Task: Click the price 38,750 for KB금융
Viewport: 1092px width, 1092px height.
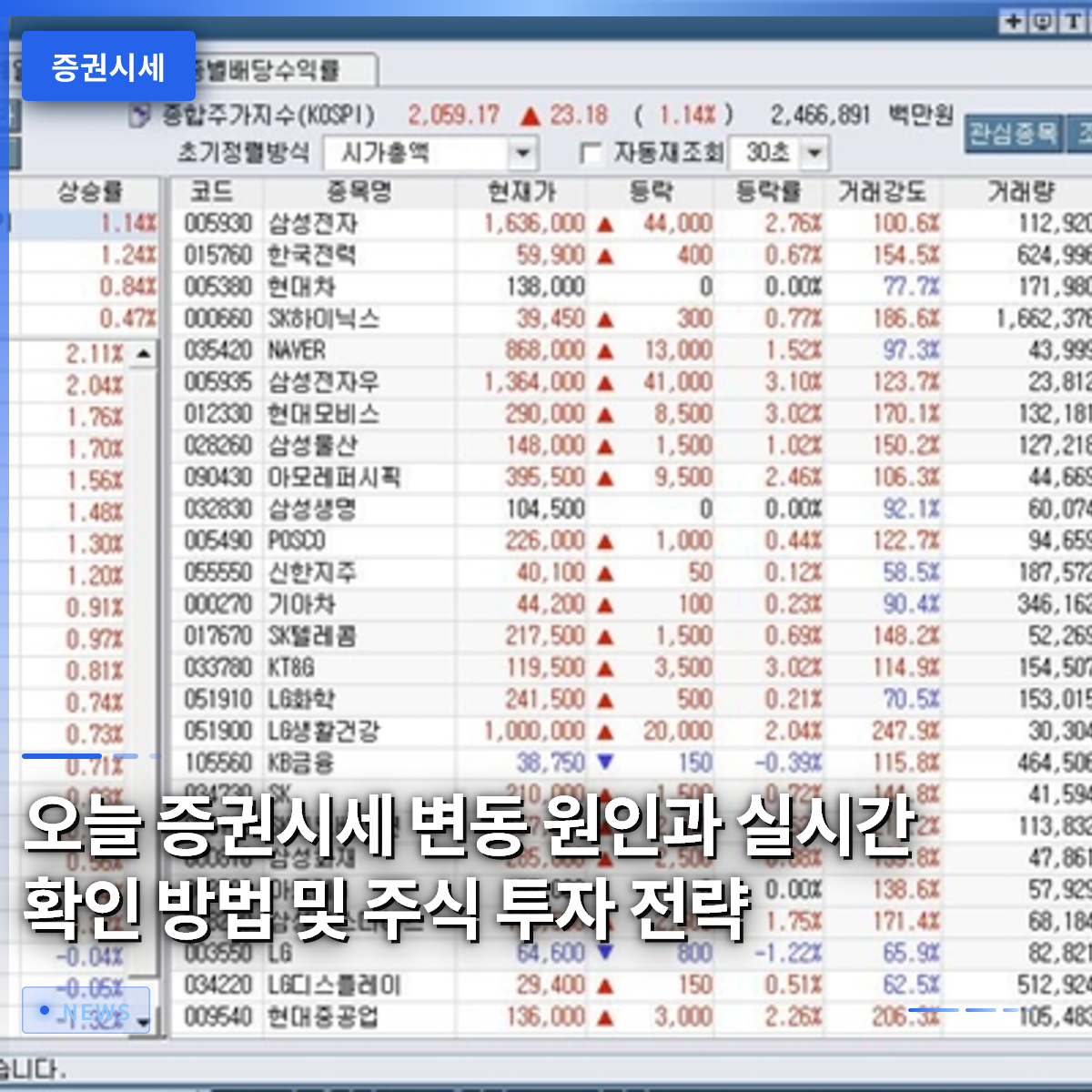Action: pos(551,763)
